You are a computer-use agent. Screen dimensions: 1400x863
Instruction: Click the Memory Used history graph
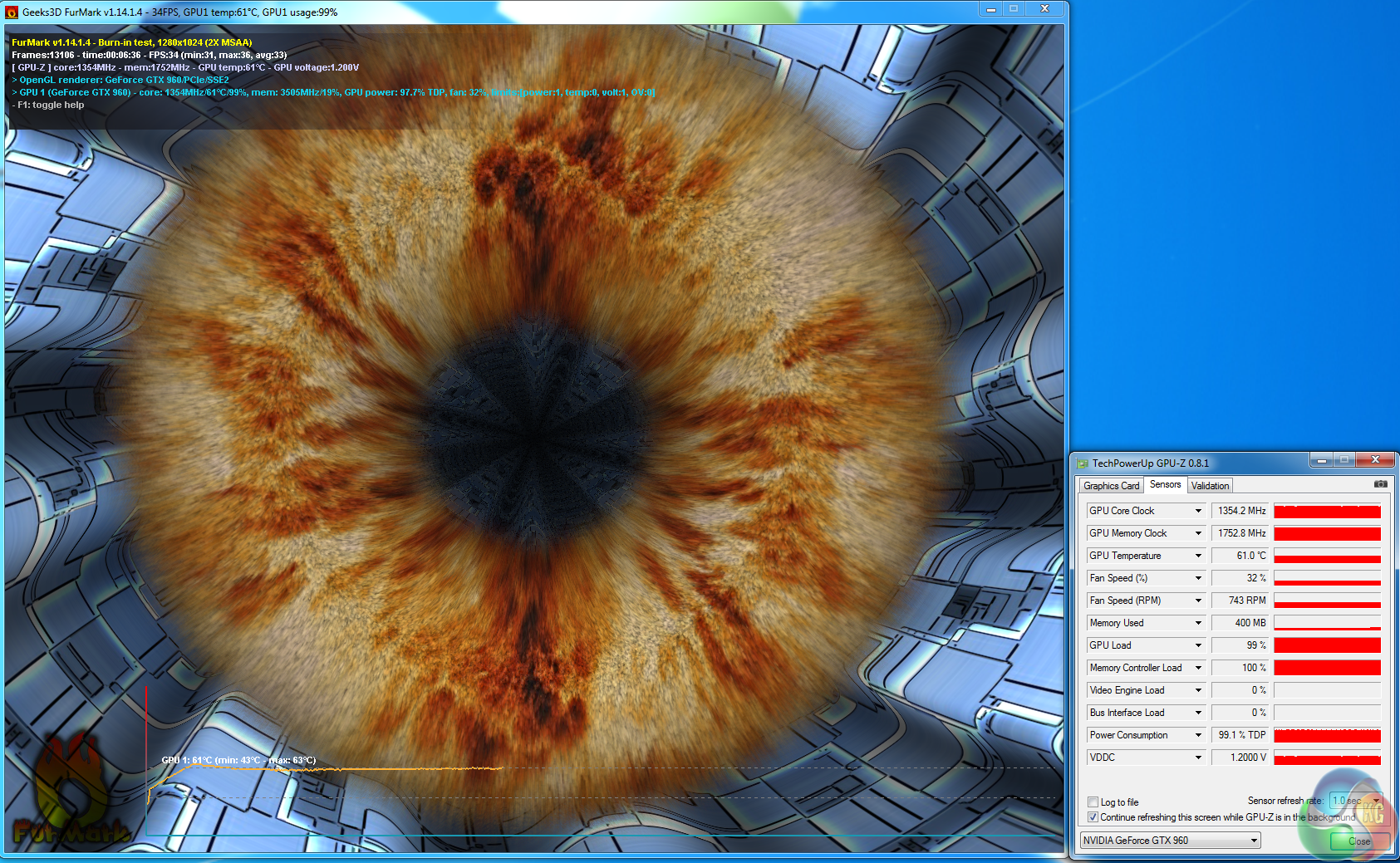1327,623
